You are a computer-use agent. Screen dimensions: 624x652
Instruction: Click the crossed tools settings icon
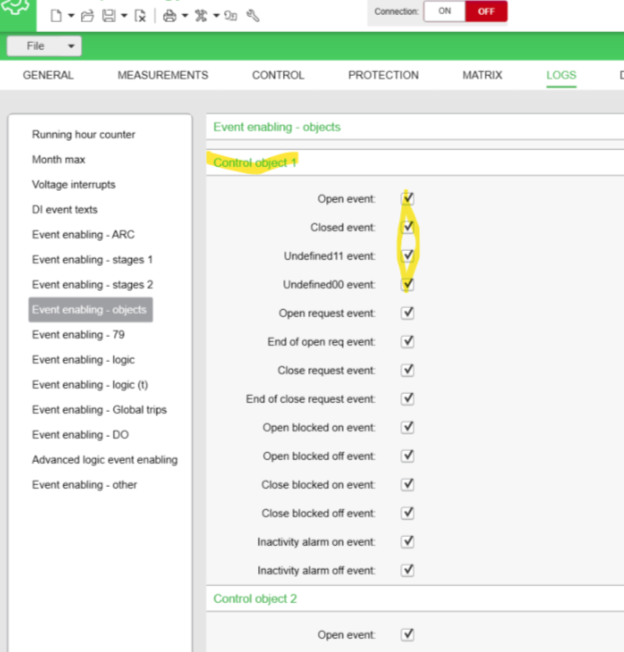tap(201, 16)
